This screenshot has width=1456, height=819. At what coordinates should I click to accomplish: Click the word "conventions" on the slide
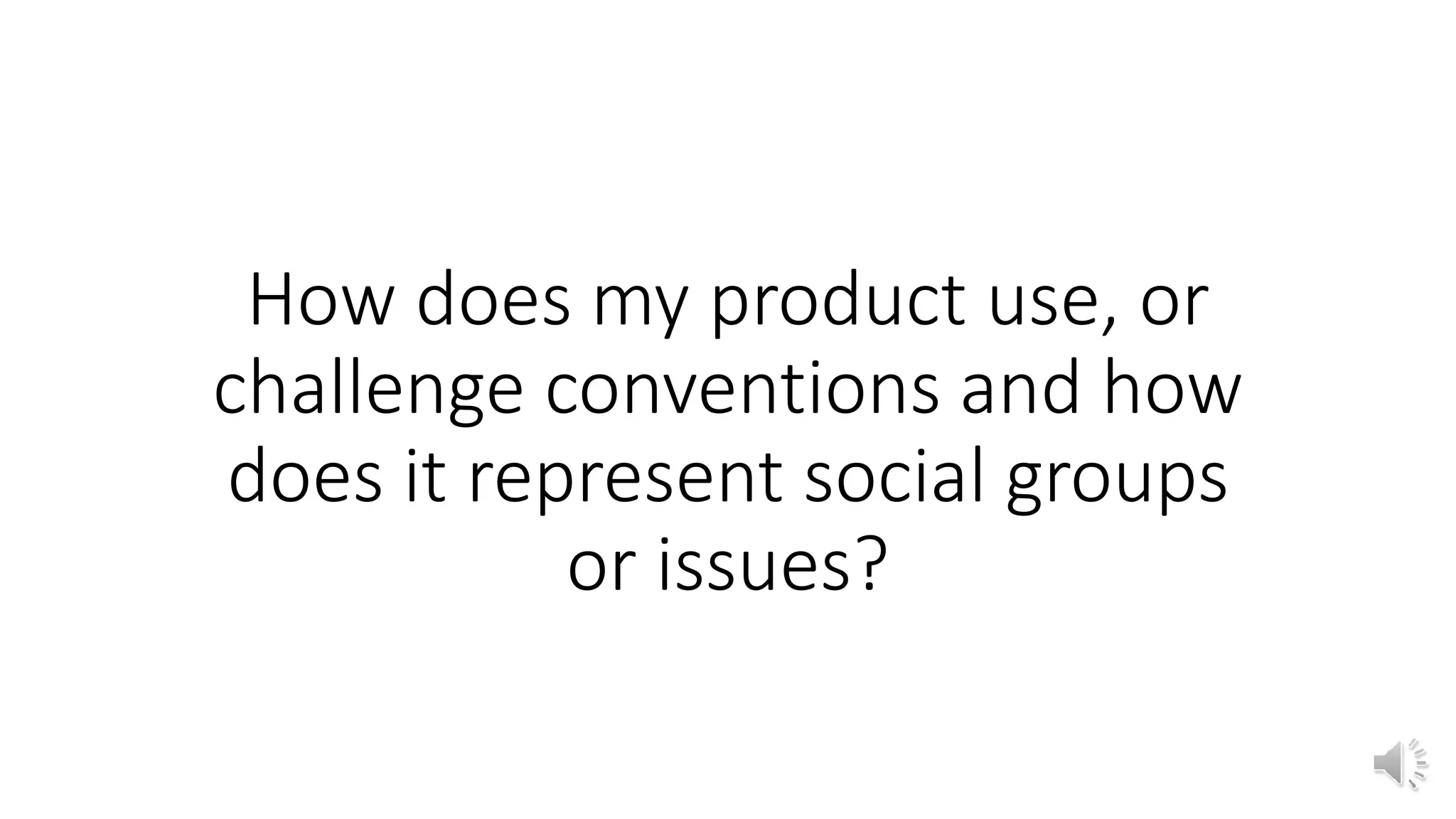(742, 390)
